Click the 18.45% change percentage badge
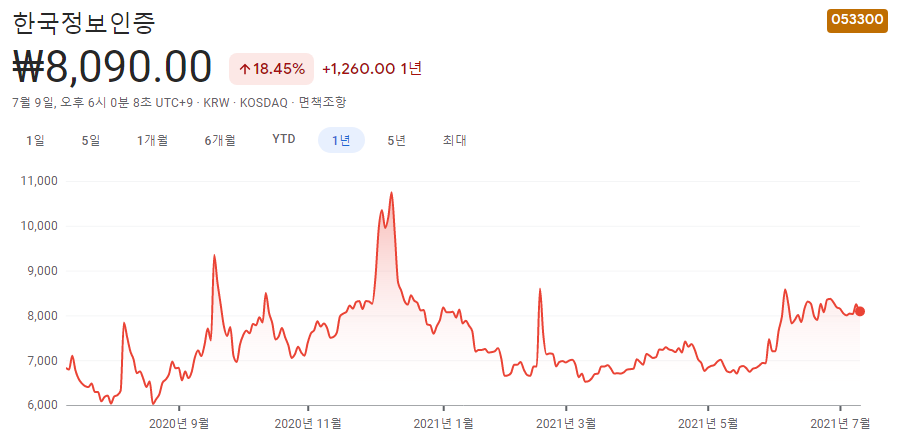 272,69
